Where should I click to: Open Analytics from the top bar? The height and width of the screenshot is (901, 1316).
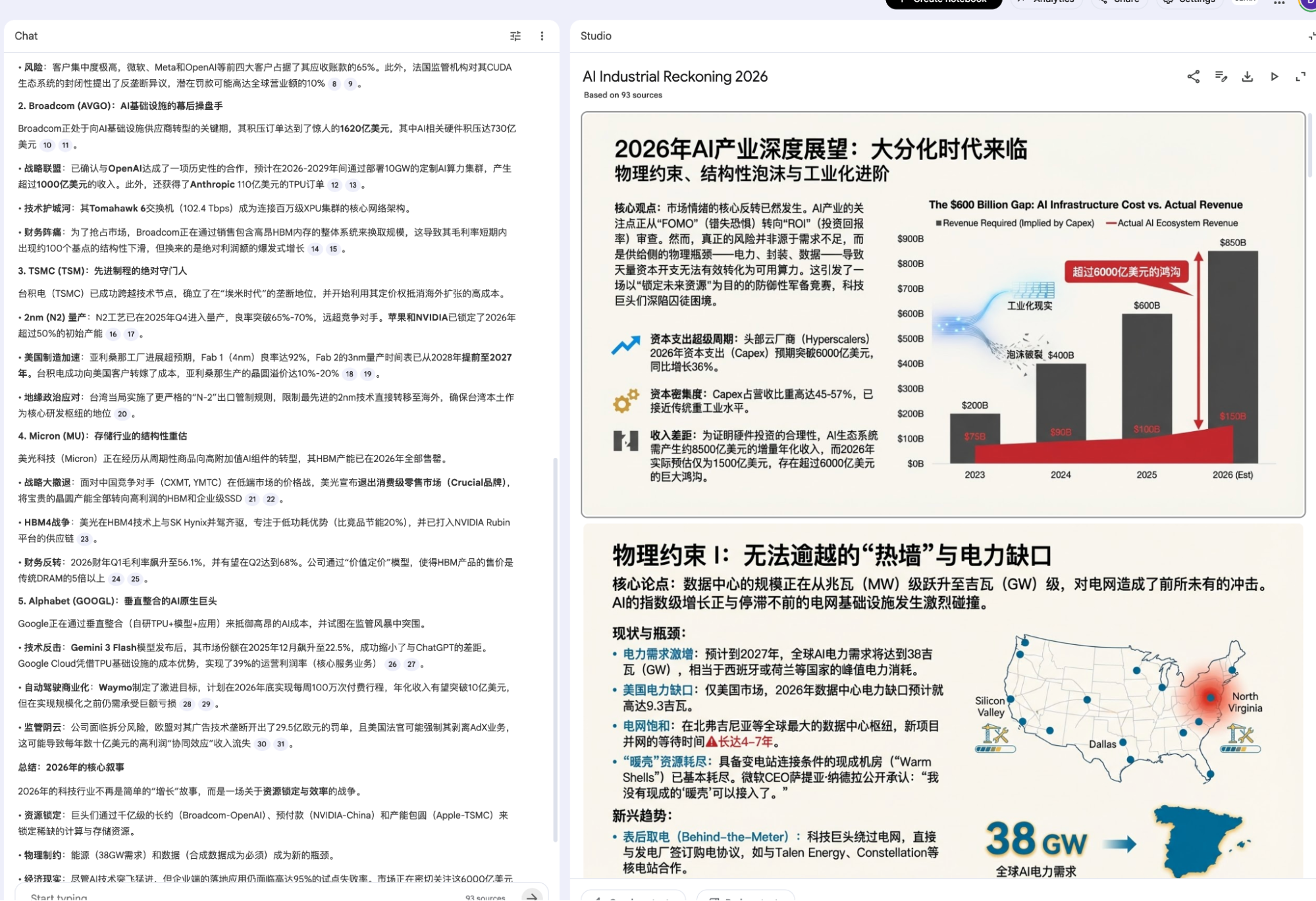pos(1047,3)
